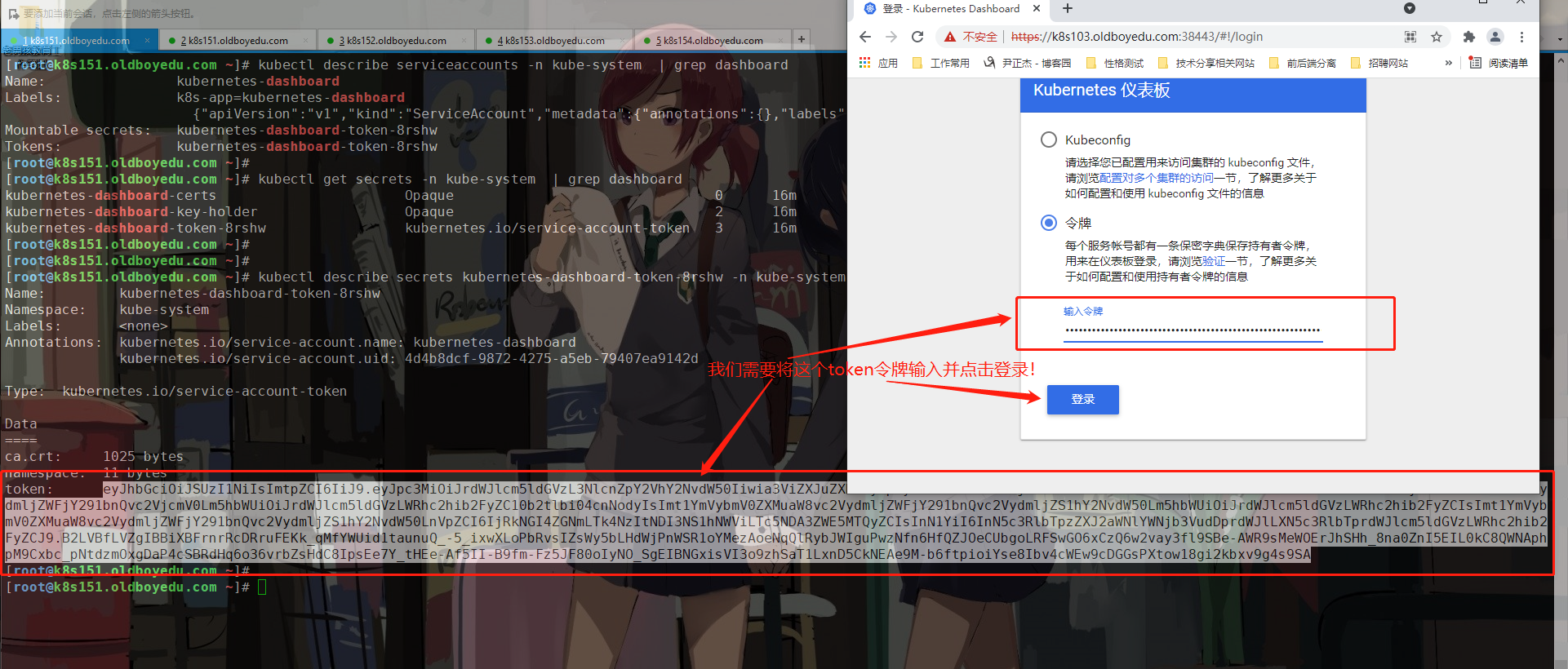Click the browser back arrow
1568x669 pixels.
tap(865, 37)
